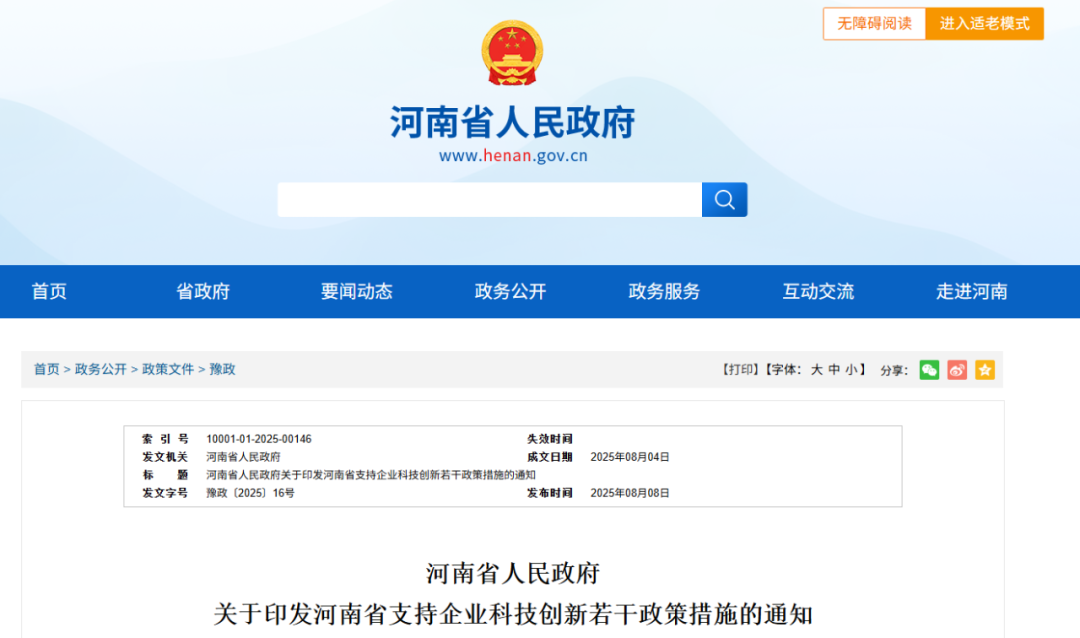Open the 政策文件 breadcrumb link

coord(167,369)
